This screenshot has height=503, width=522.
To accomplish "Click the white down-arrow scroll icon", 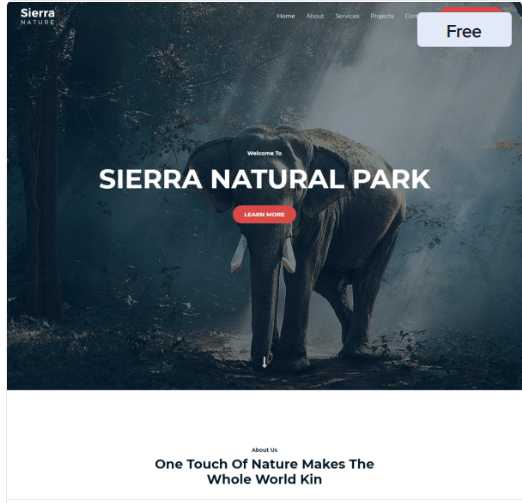I will tap(264, 362).
